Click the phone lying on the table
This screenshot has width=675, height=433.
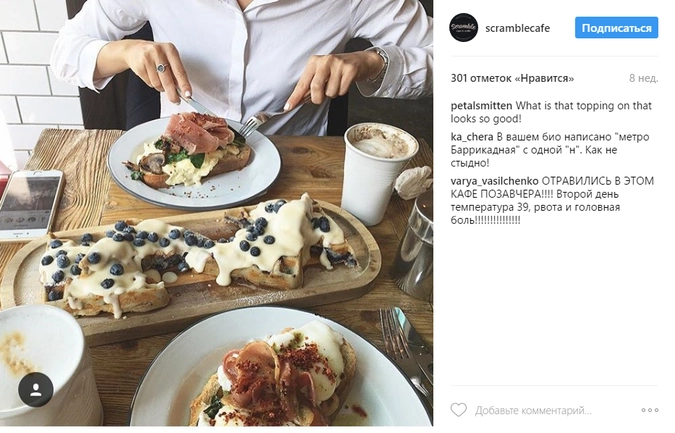coord(30,205)
